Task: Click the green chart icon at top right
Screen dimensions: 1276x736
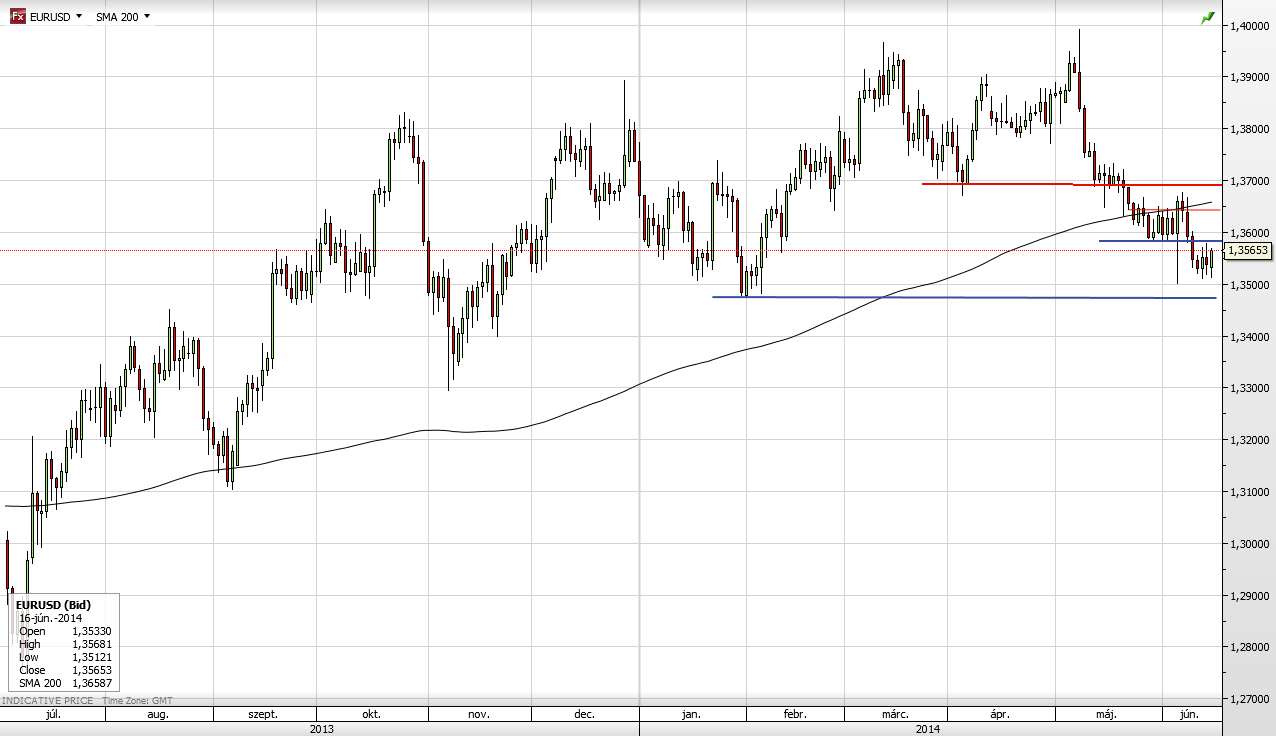Action: coord(1208,17)
